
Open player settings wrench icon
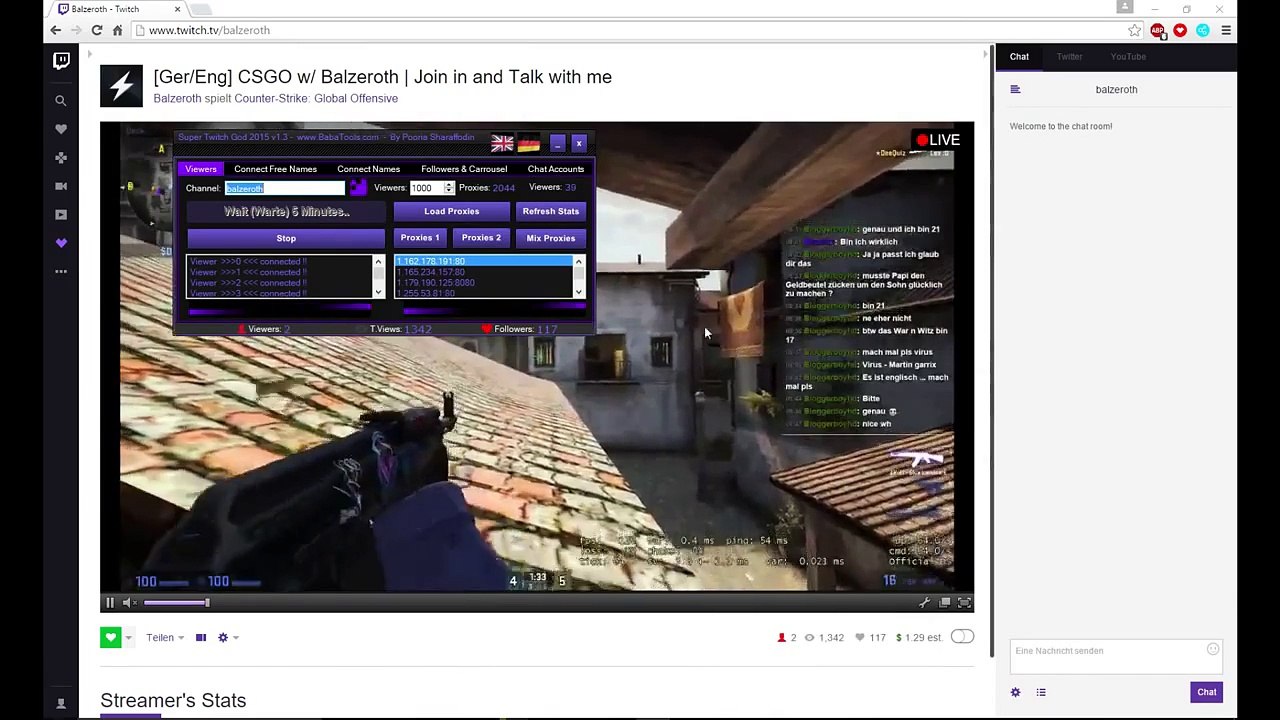click(925, 602)
